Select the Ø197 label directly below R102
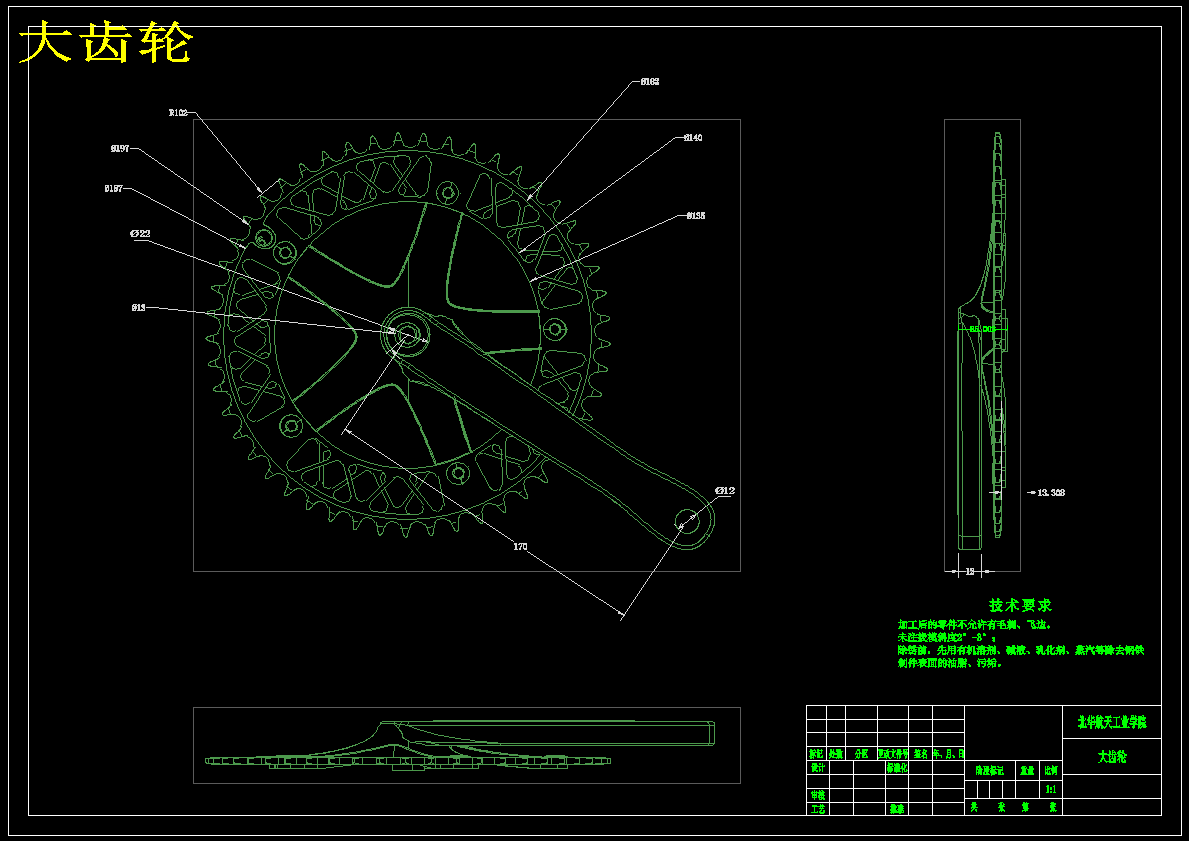1189x841 pixels. tap(120, 149)
